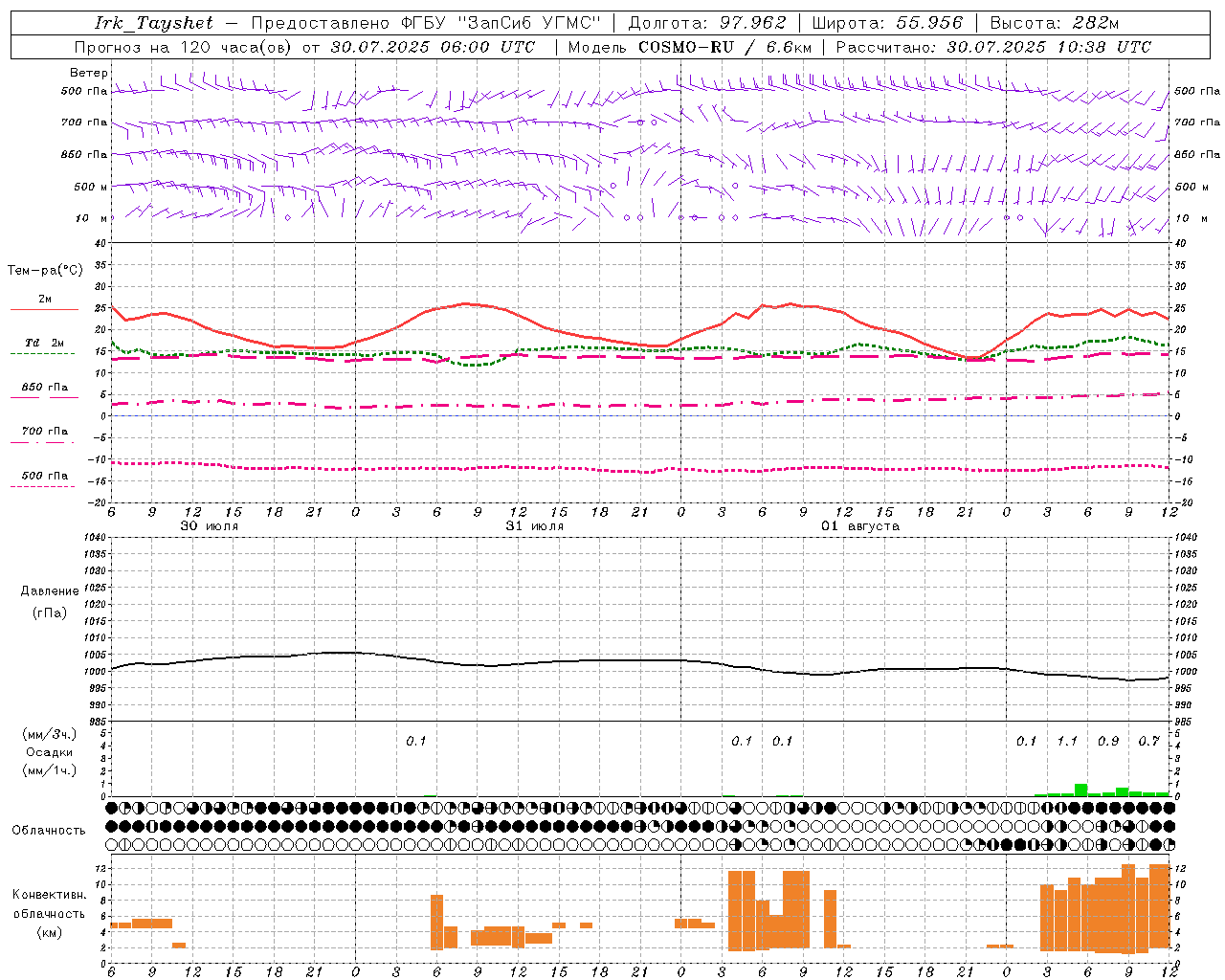
Task: Select the (мм/1ч.) precipitation unit label
Action: pyautogui.click(x=50, y=770)
